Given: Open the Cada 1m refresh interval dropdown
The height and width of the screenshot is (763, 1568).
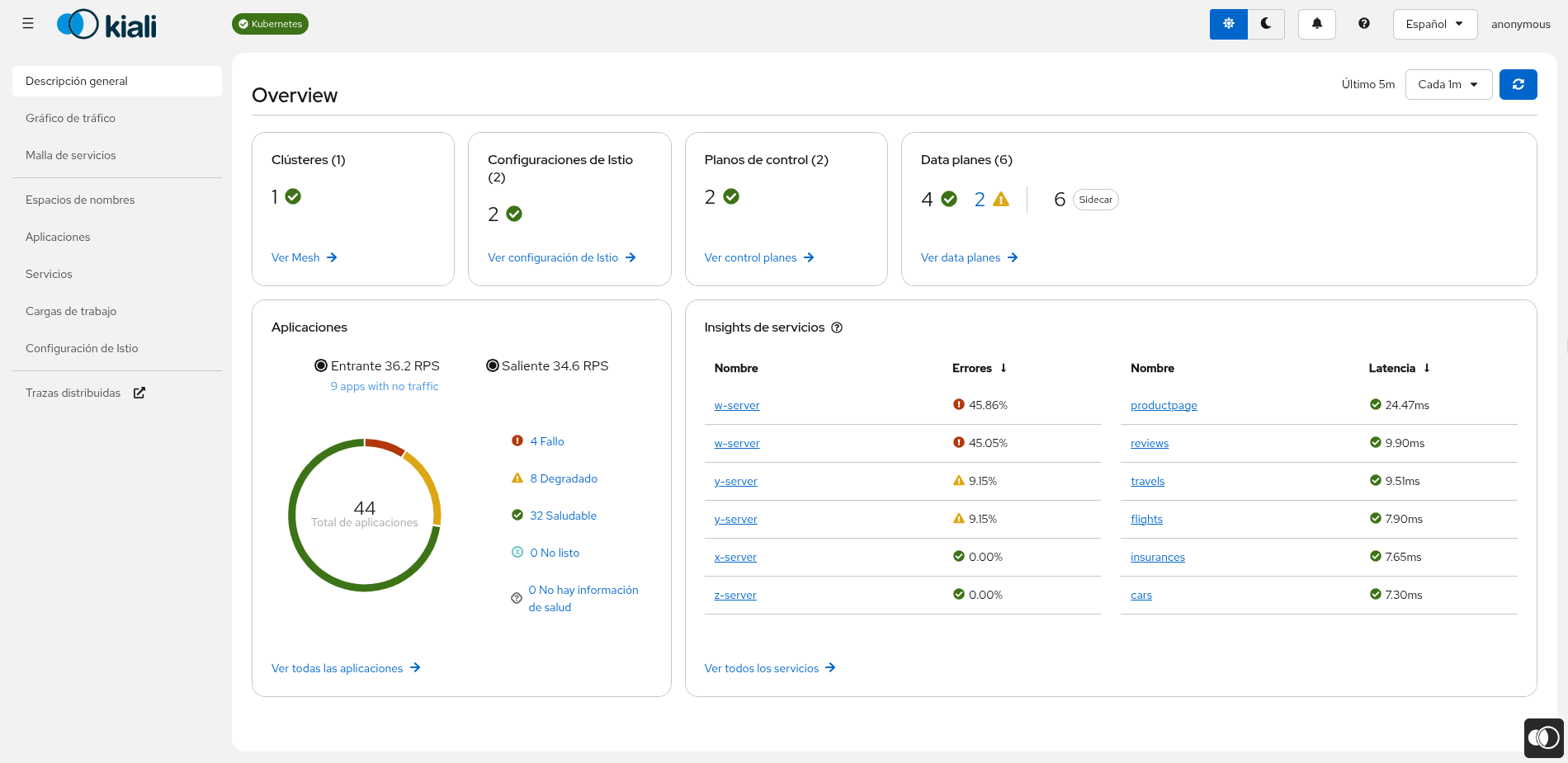Looking at the screenshot, I should [x=1448, y=84].
